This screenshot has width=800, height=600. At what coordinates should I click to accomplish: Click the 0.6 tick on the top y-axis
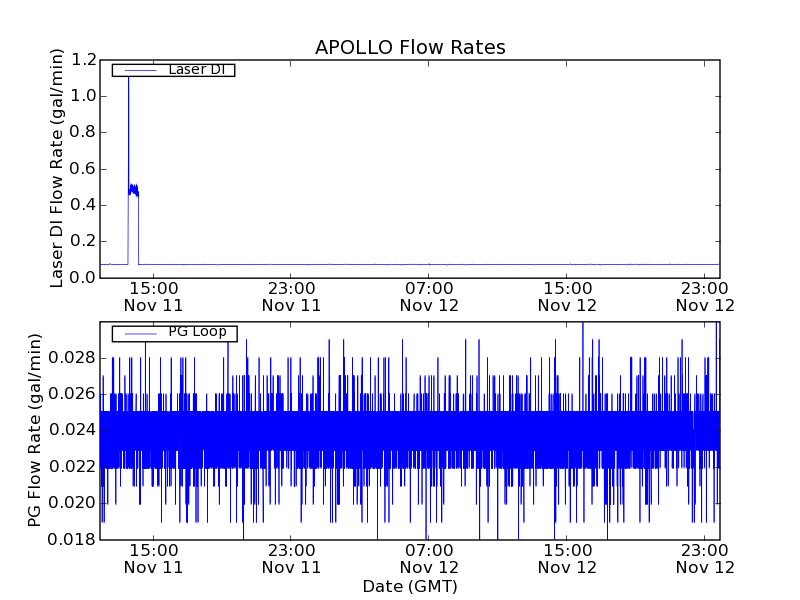point(83,169)
